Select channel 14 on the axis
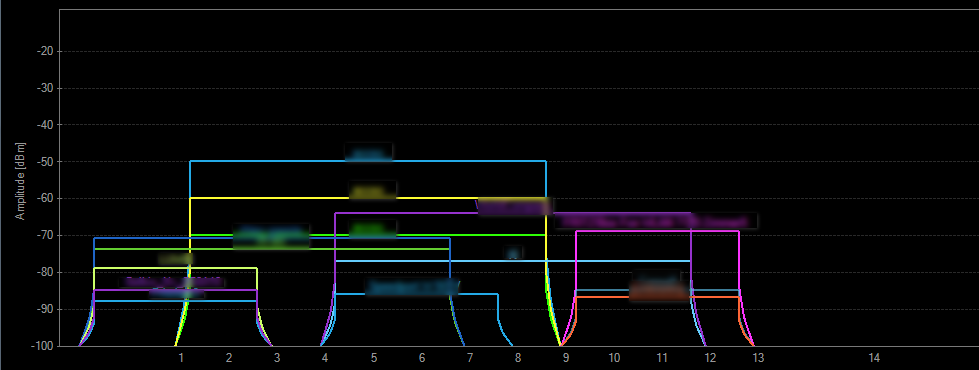Screen dimensions: 979x370 click(874, 358)
